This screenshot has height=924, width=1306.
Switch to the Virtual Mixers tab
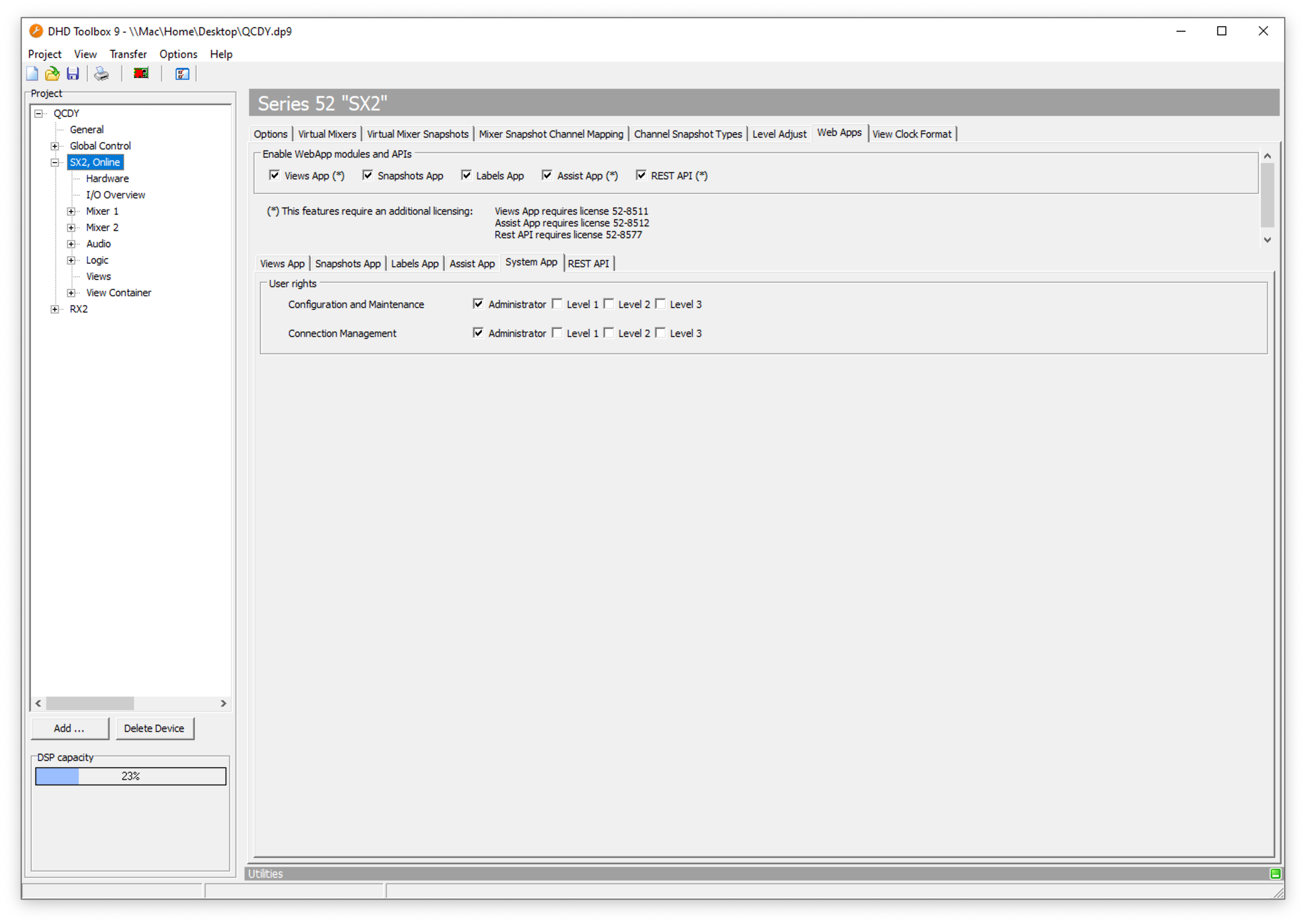[327, 134]
